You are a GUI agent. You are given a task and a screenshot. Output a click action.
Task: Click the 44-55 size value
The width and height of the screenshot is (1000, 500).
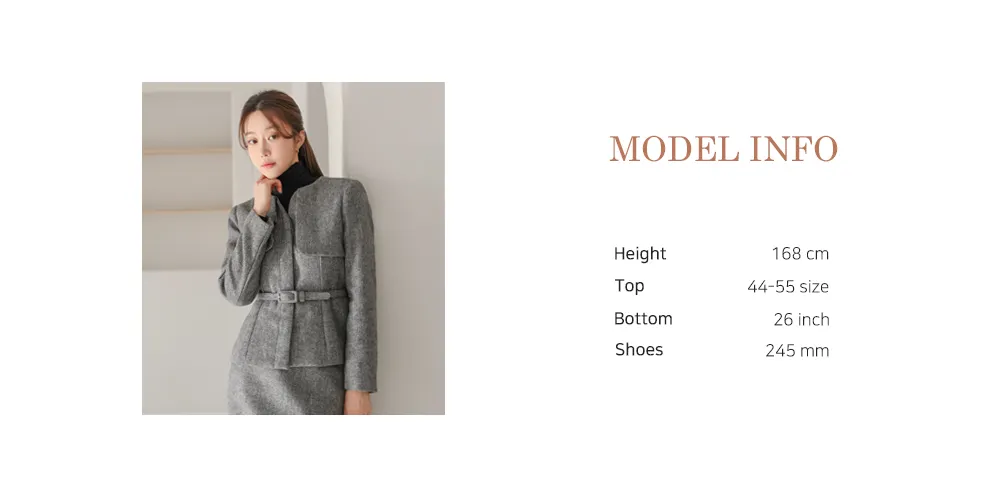(x=788, y=287)
